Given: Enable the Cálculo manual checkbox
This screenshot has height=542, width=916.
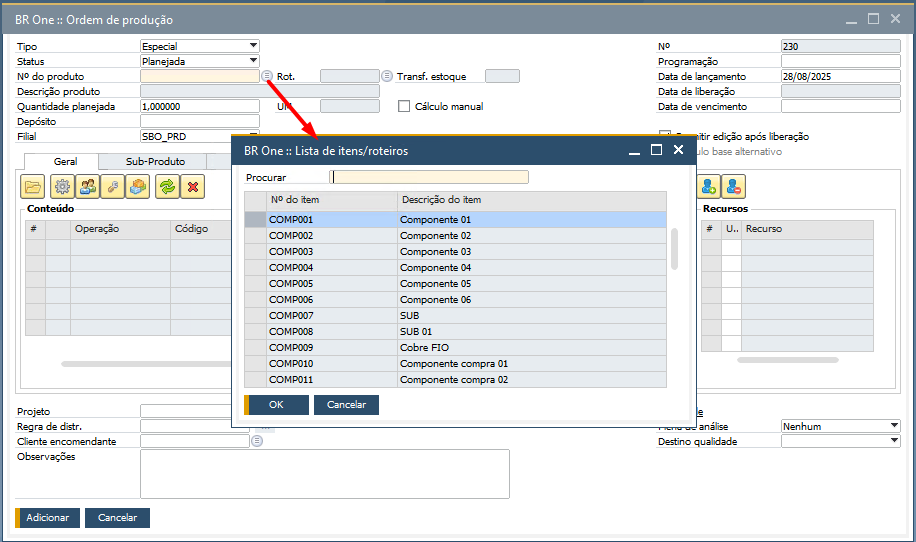Looking at the screenshot, I should pyautogui.click(x=404, y=106).
